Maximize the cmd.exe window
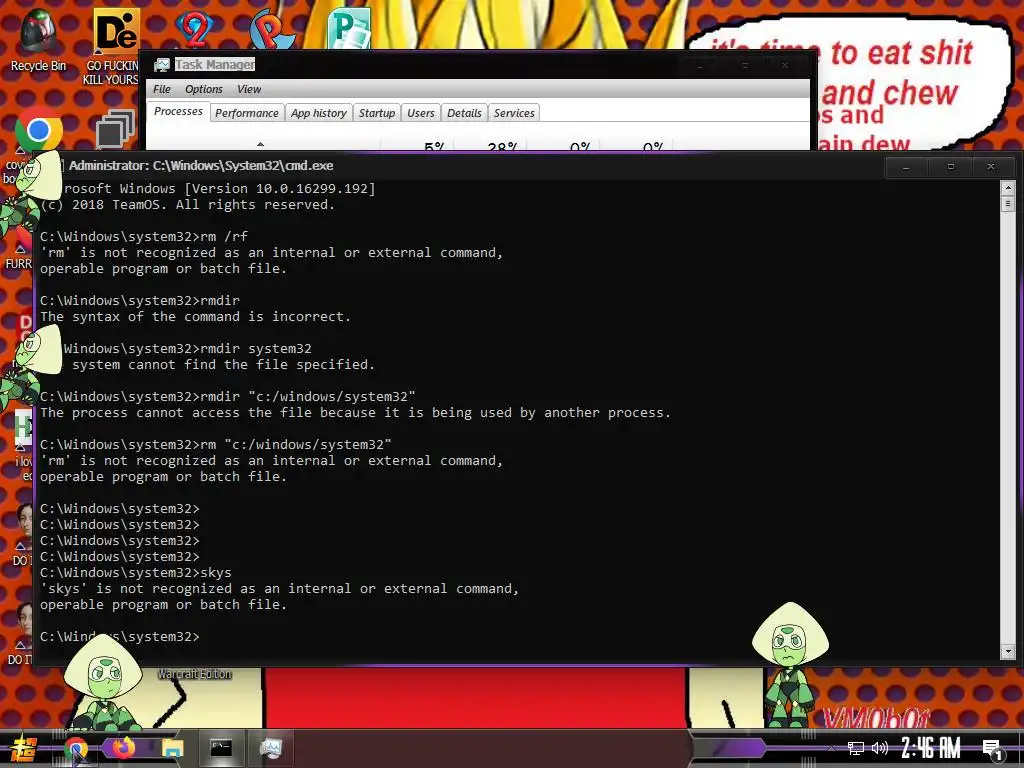This screenshot has width=1024, height=768. click(950, 167)
